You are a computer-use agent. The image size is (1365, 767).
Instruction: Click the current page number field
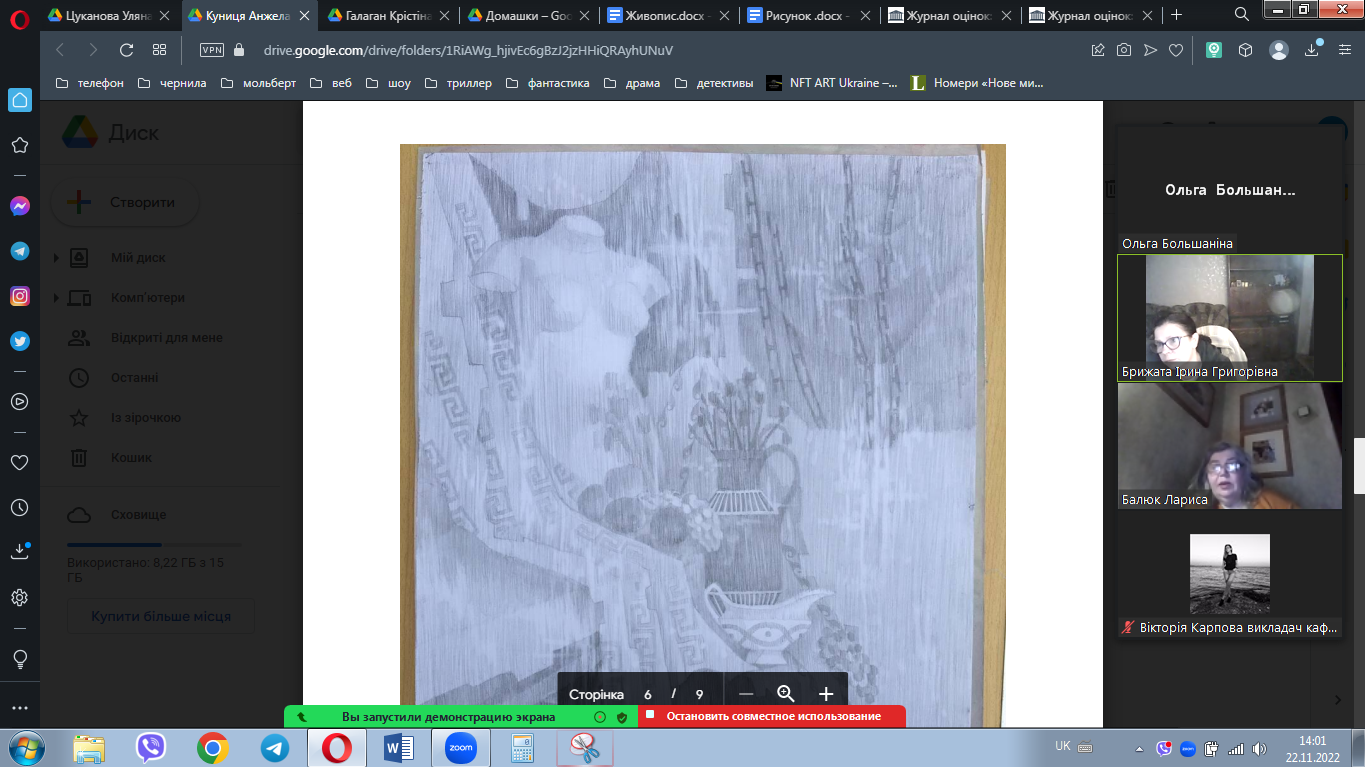(648, 694)
